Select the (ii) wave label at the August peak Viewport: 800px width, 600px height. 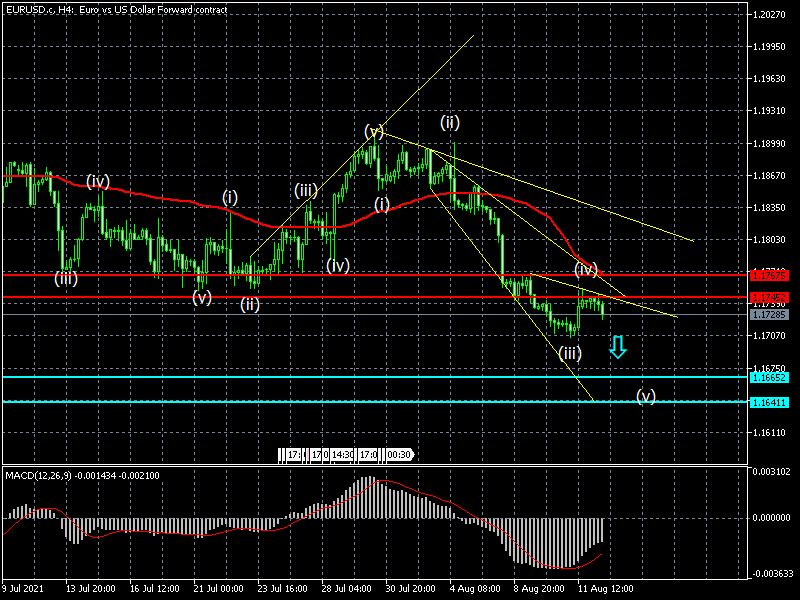(x=450, y=122)
